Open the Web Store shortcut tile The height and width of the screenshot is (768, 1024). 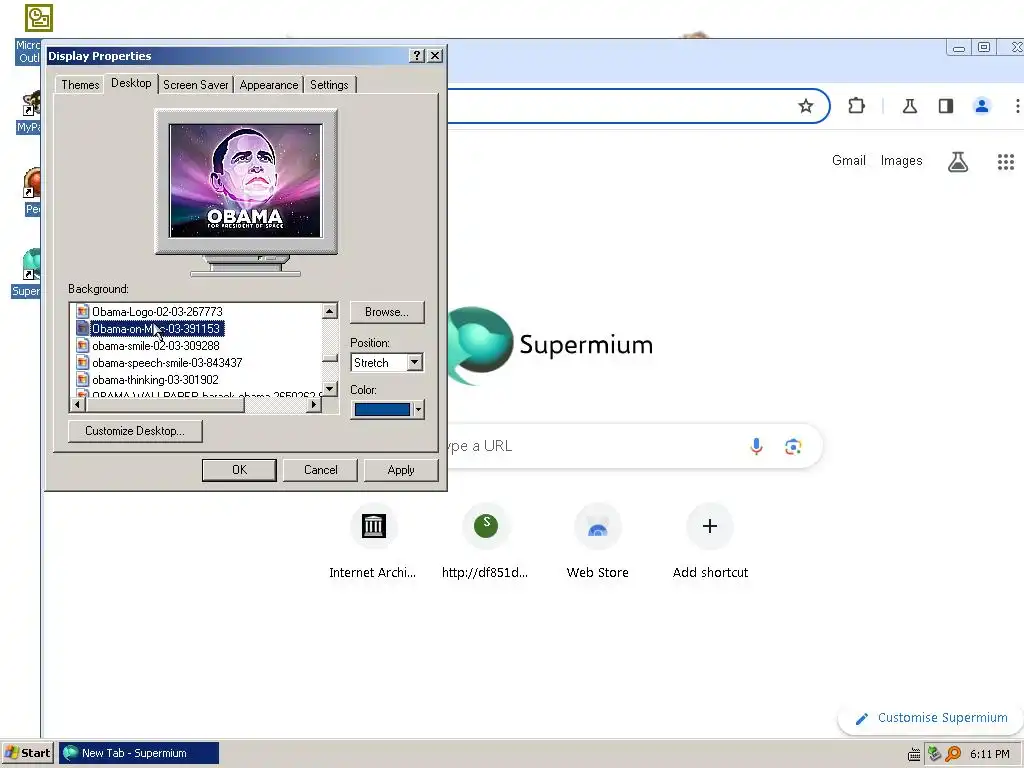tap(598, 526)
